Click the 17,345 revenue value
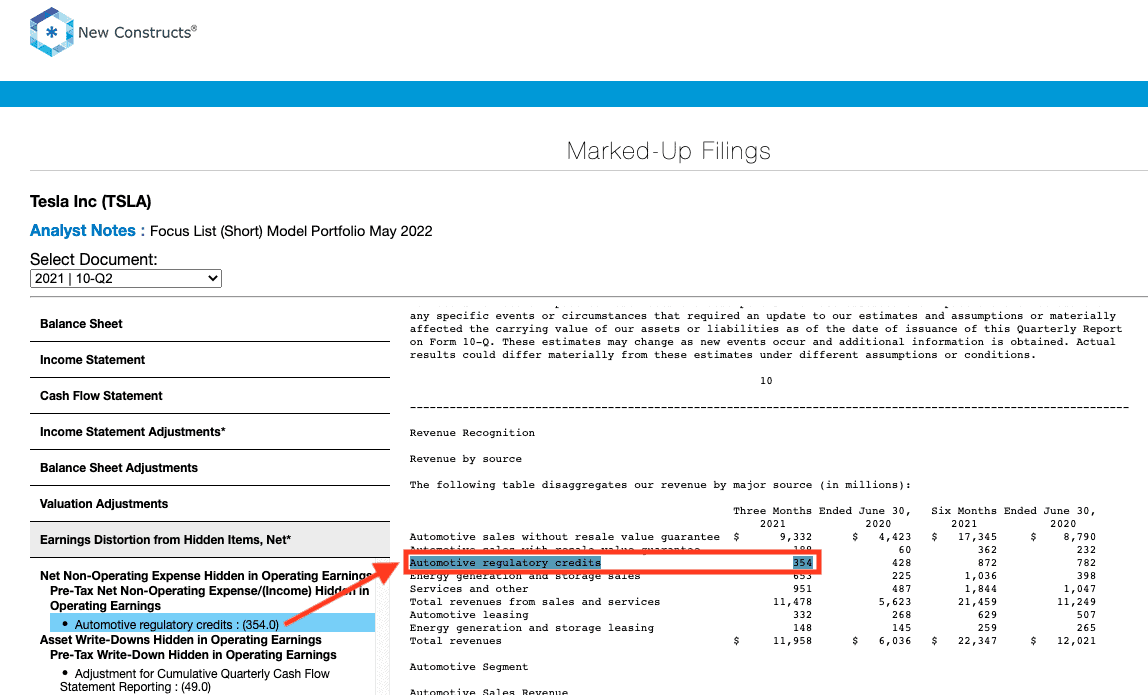 (977, 537)
